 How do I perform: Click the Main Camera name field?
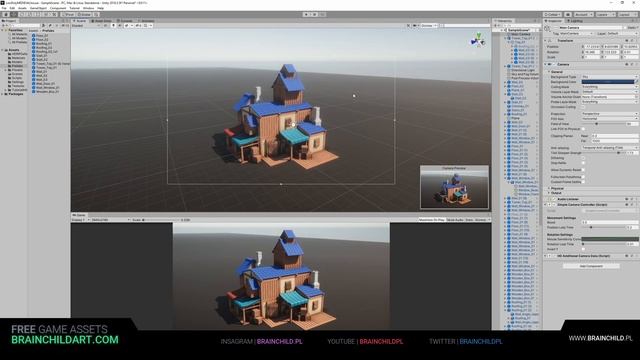click(x=591, y=27)
